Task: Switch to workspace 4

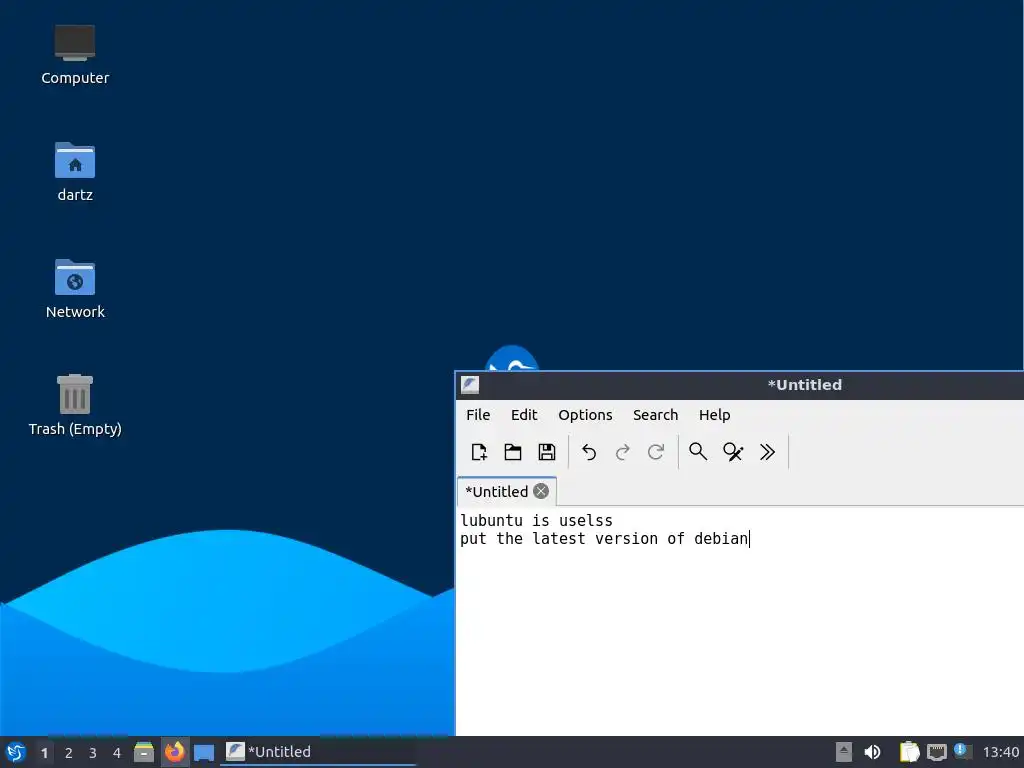Action: [x=117, y=753]
